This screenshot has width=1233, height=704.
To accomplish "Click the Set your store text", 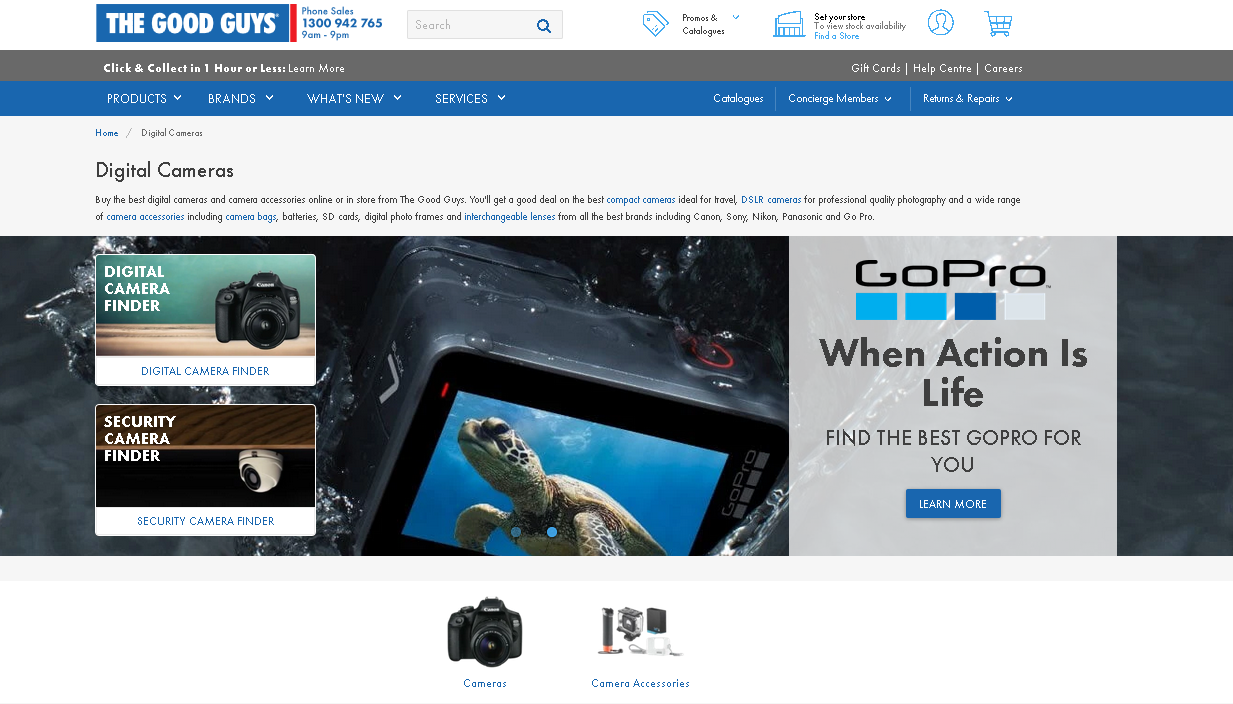I will (840, 17).
